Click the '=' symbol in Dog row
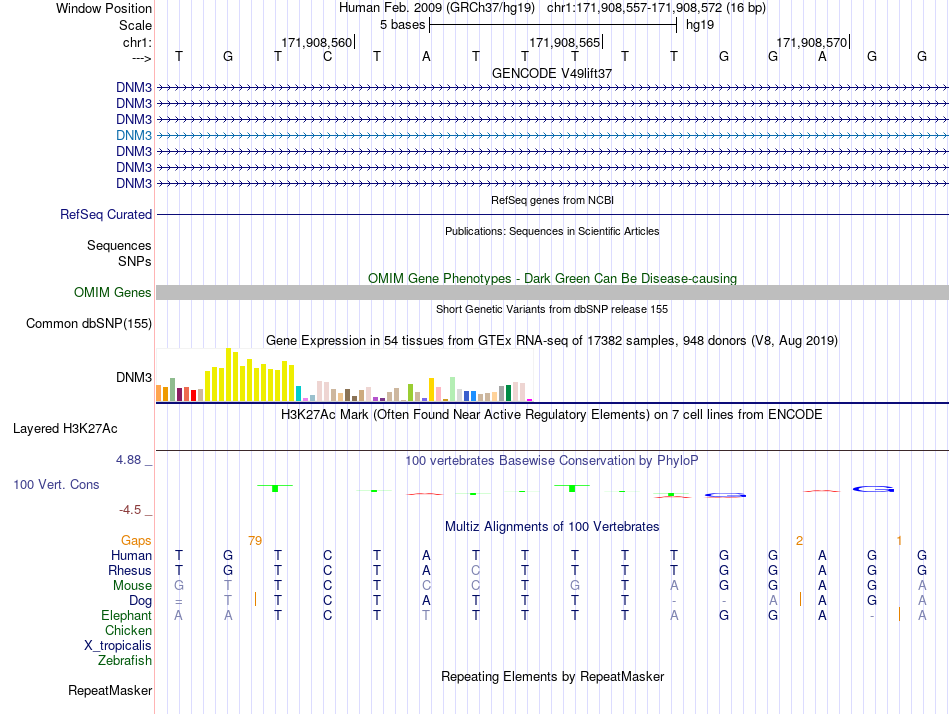The image size is (950, 714). (x=179, y=601)
